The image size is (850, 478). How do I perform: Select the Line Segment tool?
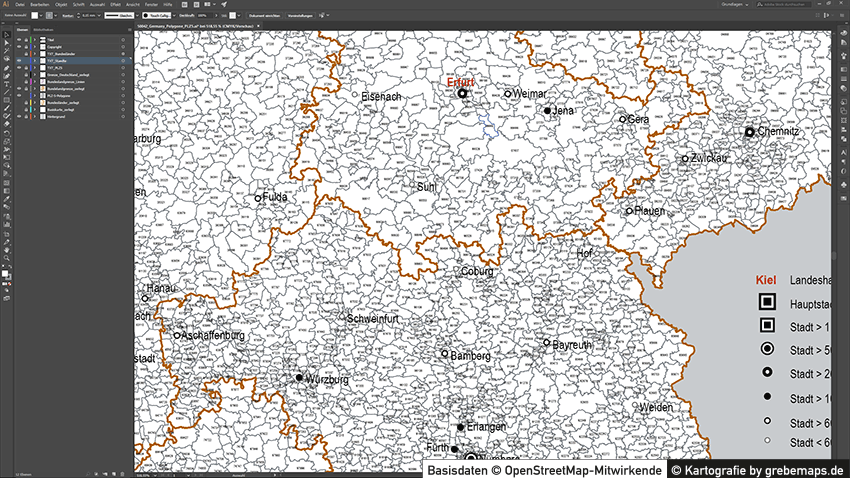tap(7, 92)
